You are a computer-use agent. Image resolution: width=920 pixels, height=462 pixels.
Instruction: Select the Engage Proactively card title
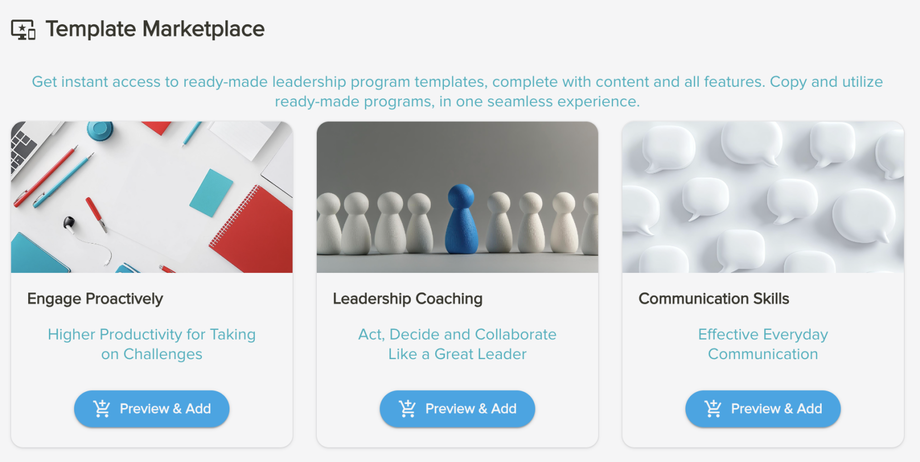95,298
